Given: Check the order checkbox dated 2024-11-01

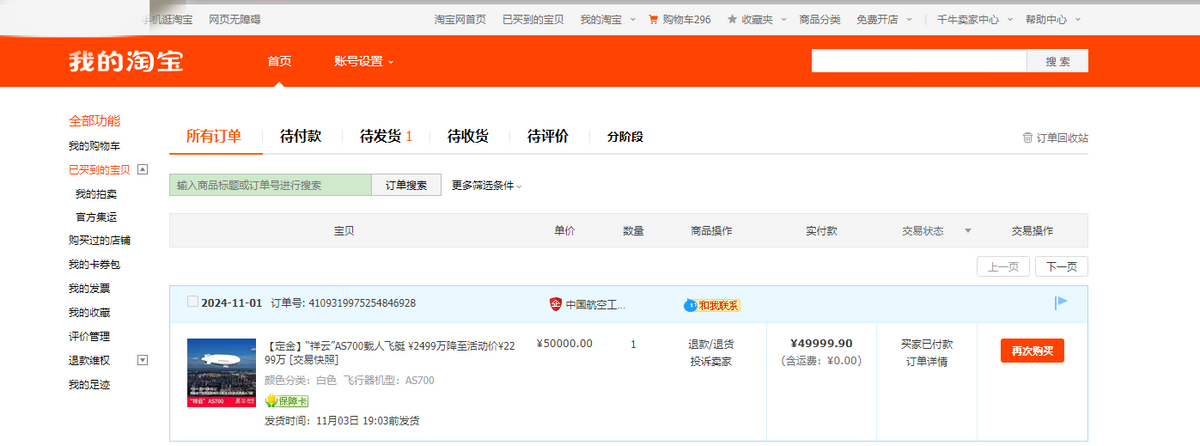Looking at the screenshot, I should tap(192, 302).
